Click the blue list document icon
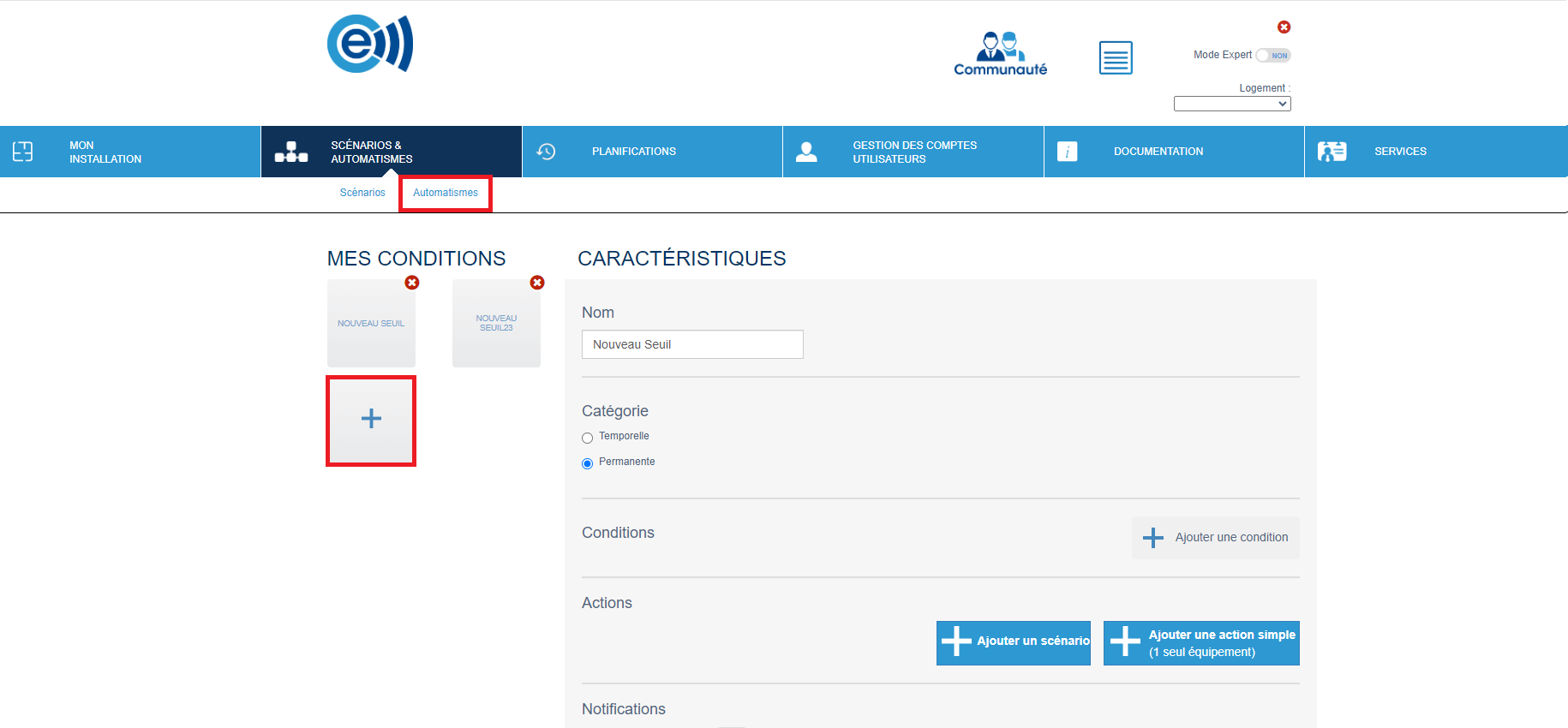The height and width of the screenshot is (728, 1568). pos(1115,57)
